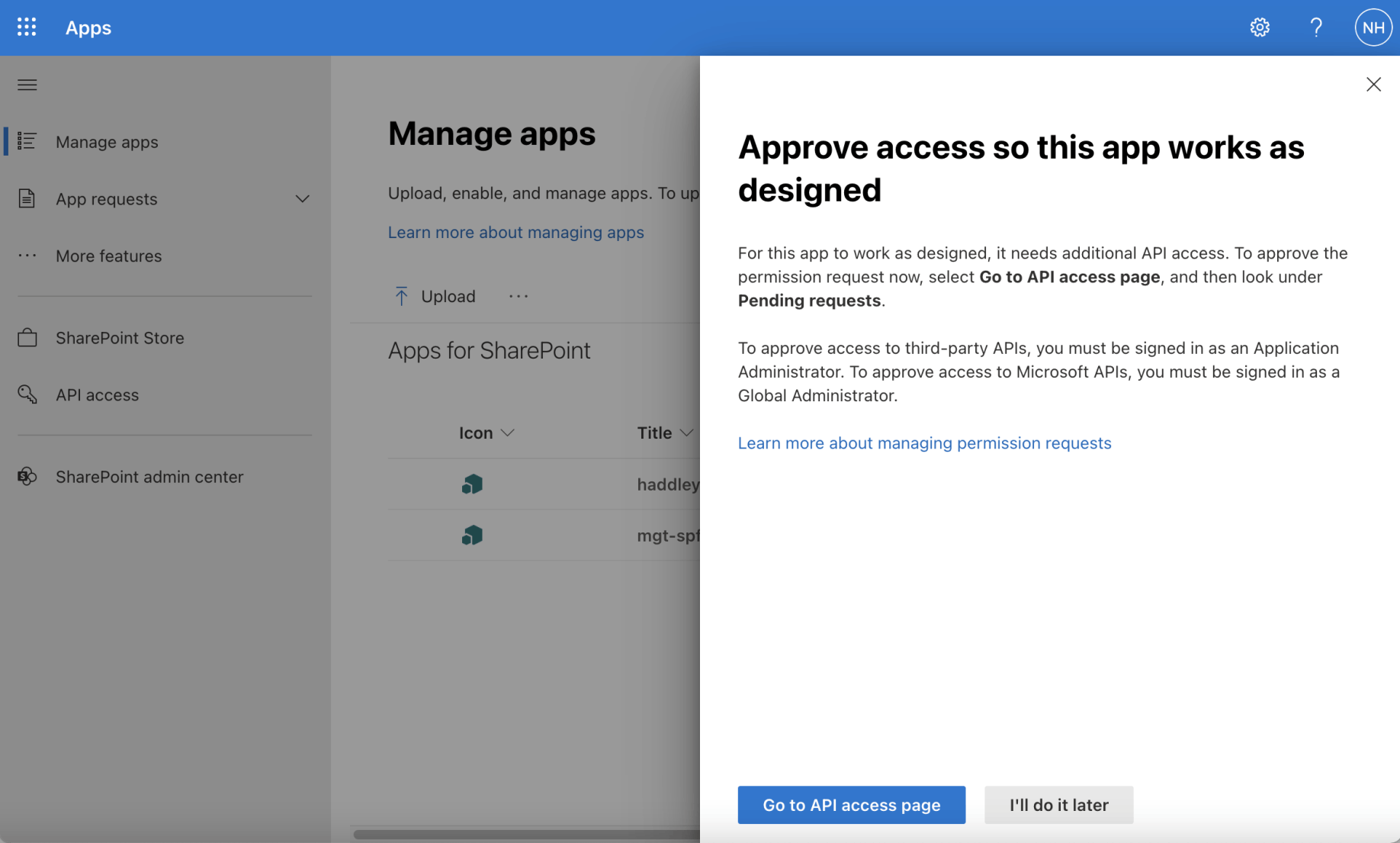Open the Icon column sort dropdown
The width and height of the screenshot is (1400, 843).
[x=508, y=433]
